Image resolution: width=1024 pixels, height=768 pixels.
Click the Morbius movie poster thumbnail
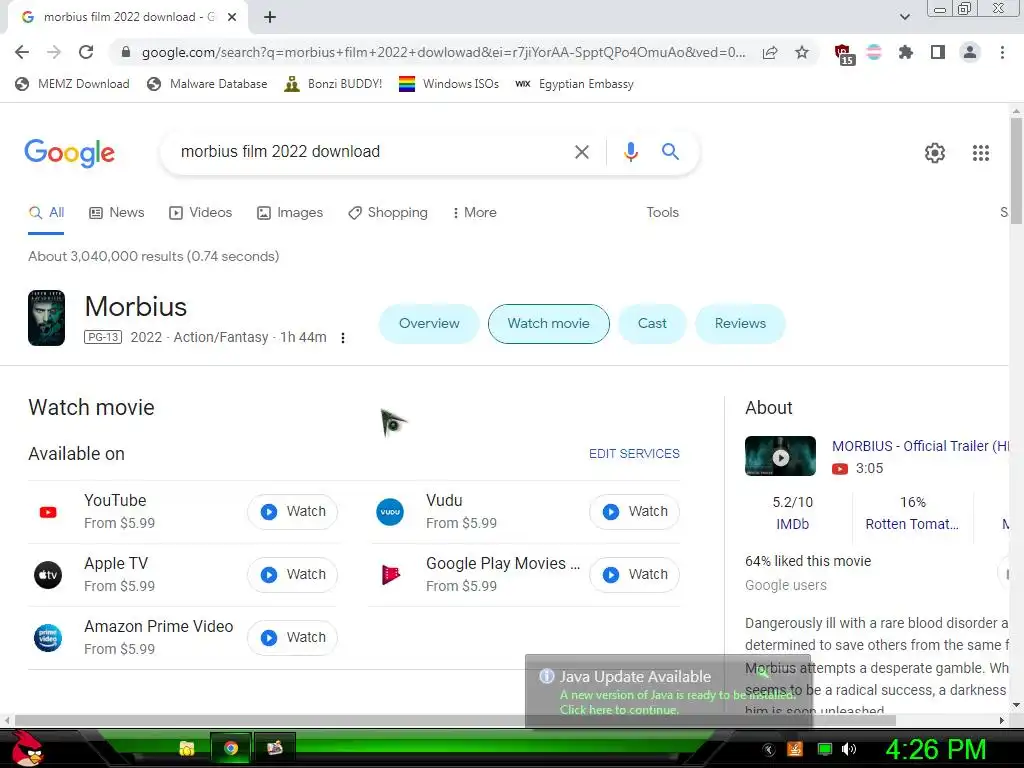46,318
